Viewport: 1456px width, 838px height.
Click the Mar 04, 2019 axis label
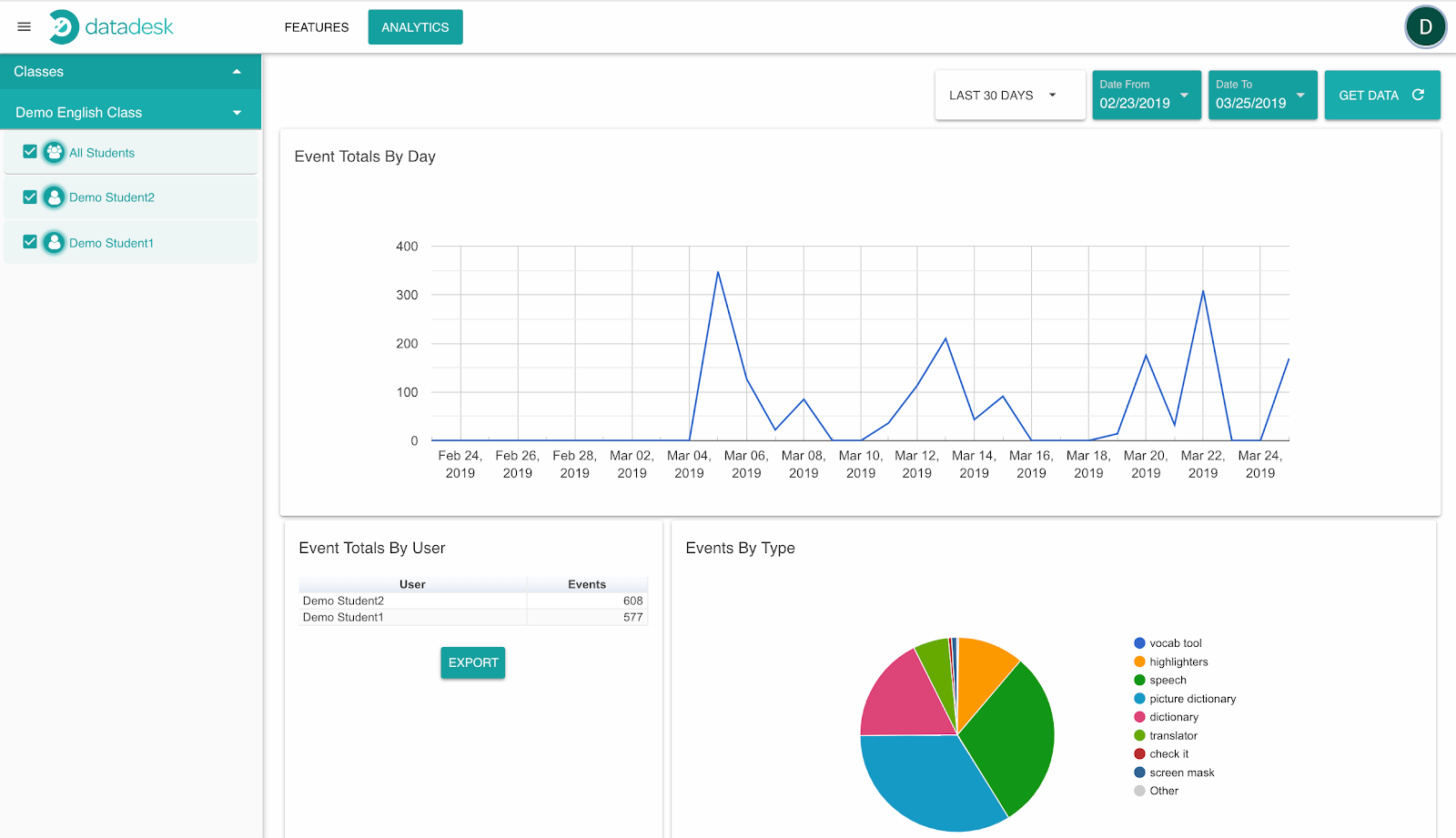(689, 464)
